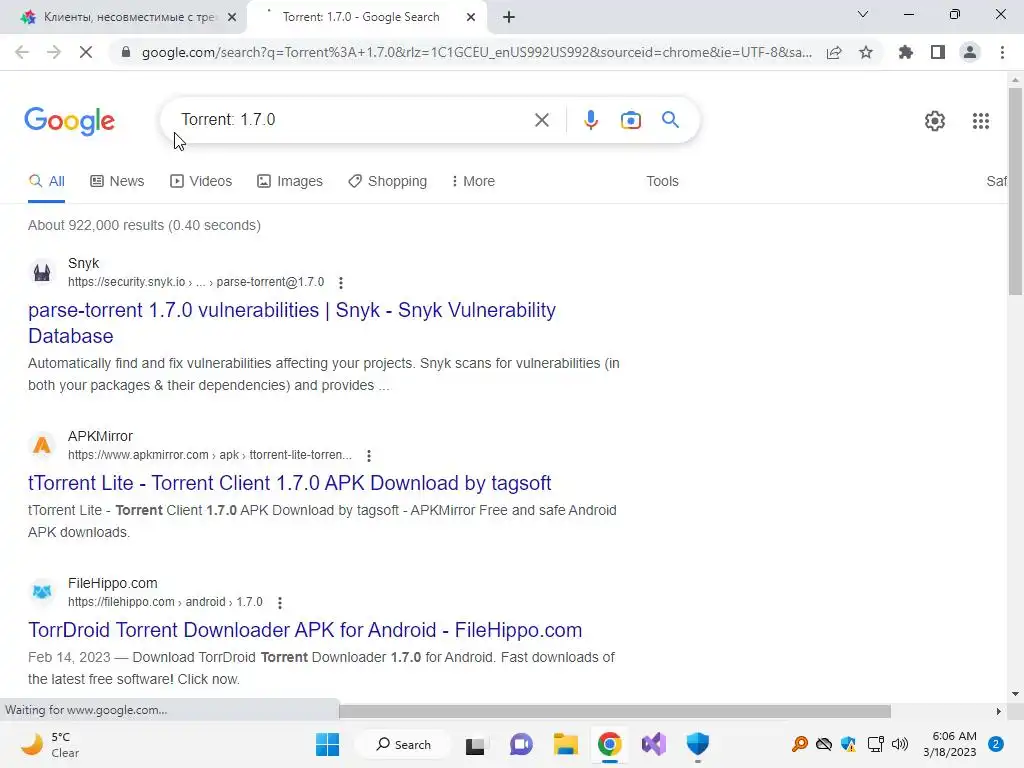This screenshot has height=768, width=1024.
Task: Switch to Images results
Action: point(290,181)
